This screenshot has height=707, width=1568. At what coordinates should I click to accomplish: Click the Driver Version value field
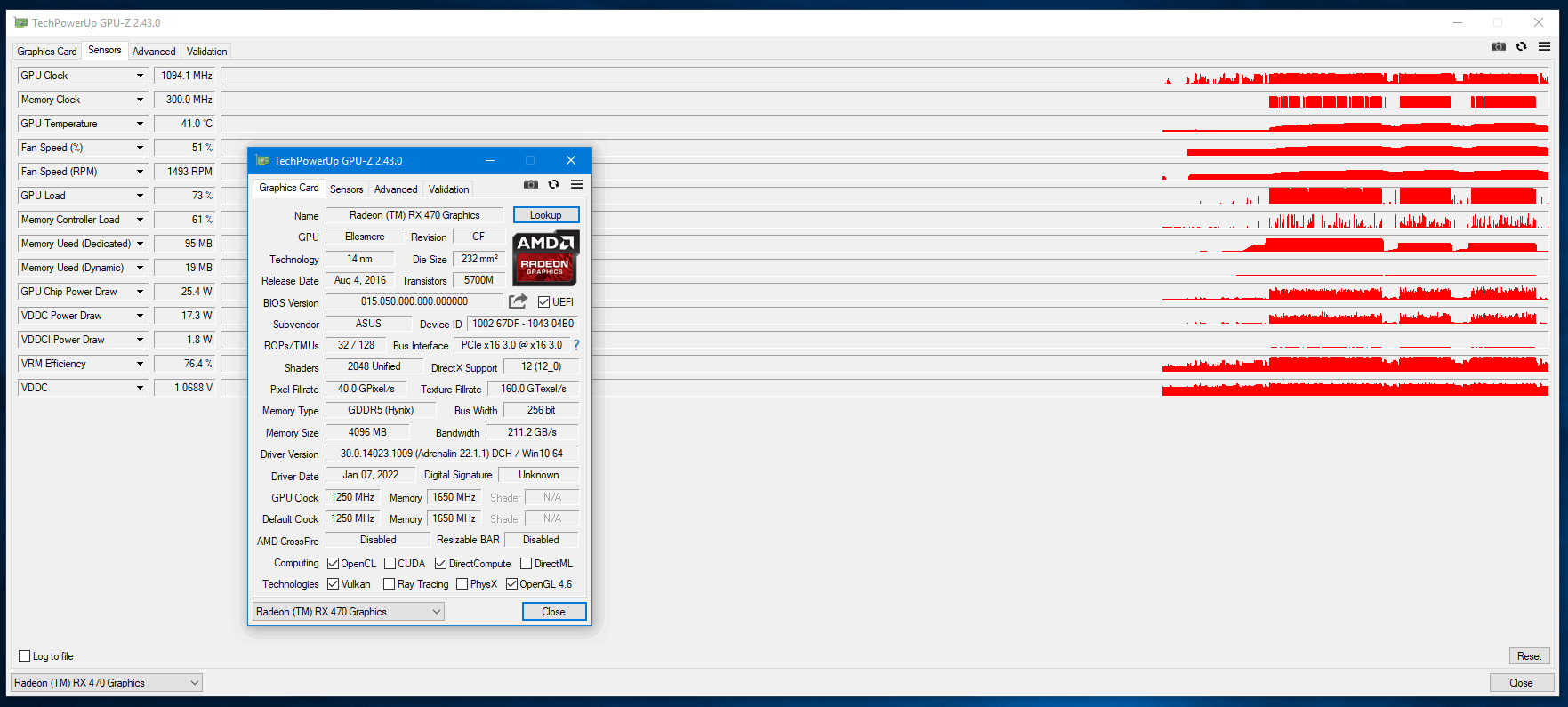coord(452,454)
